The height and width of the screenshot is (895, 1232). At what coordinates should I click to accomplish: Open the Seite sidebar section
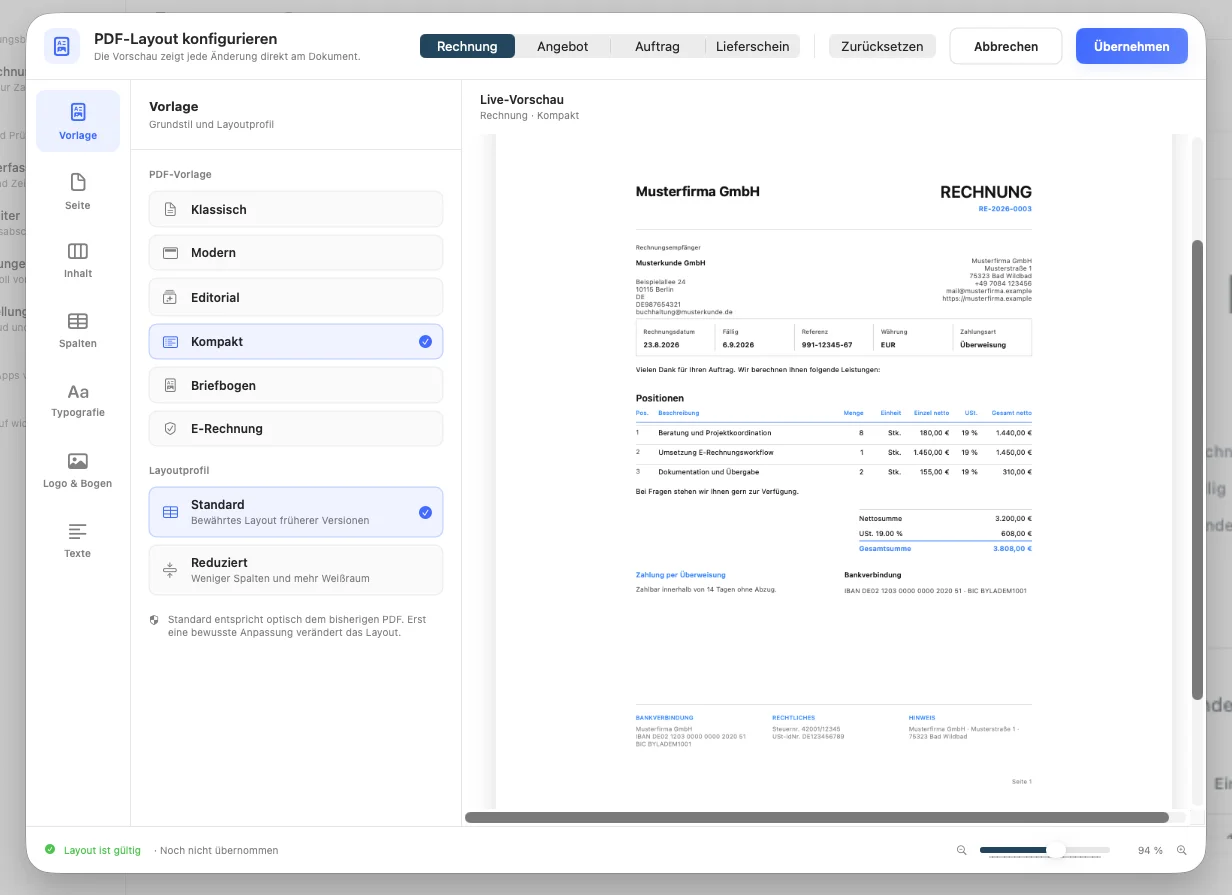(78, 191)
